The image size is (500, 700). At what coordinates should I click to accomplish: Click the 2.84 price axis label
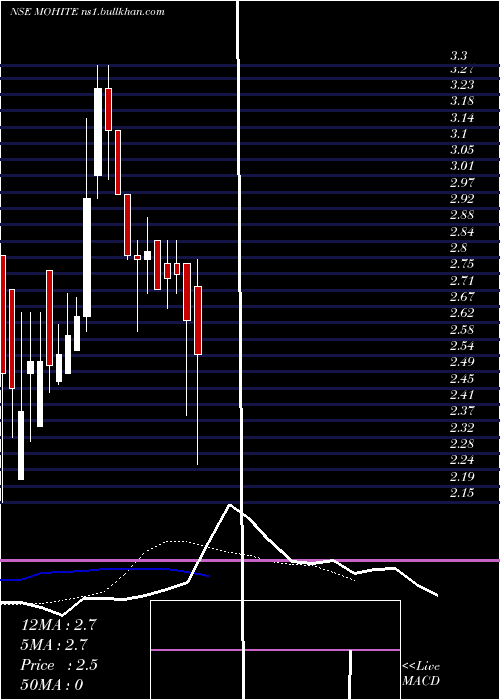click(462, 232)
